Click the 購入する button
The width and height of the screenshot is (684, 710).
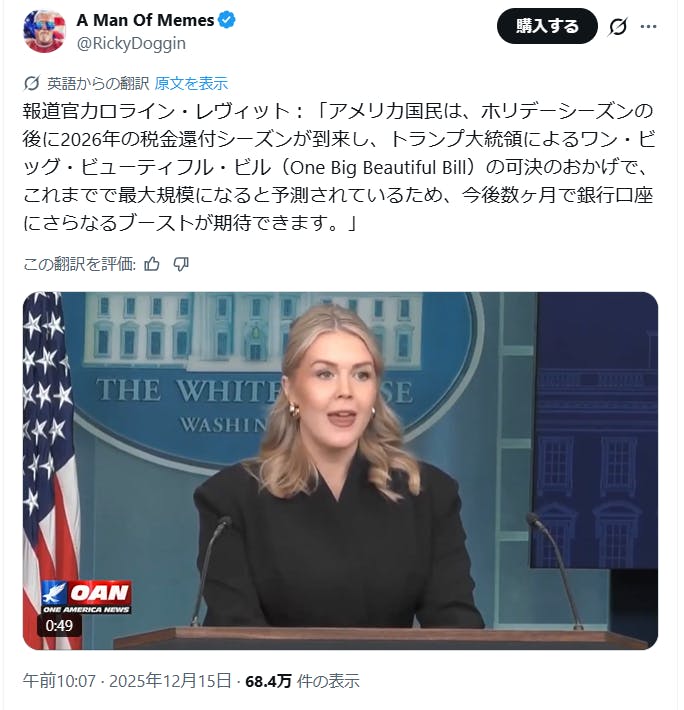click(x=547, y=26)
